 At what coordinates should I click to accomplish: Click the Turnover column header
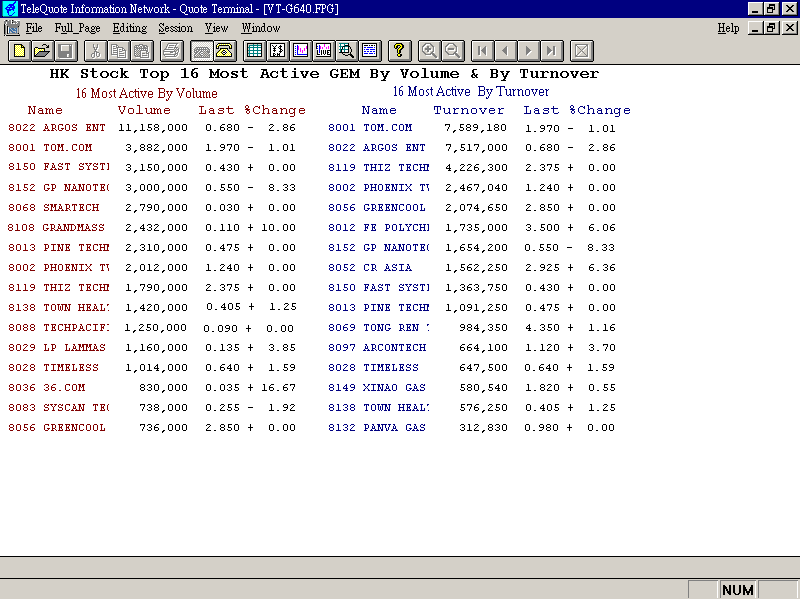coord(469,110)
